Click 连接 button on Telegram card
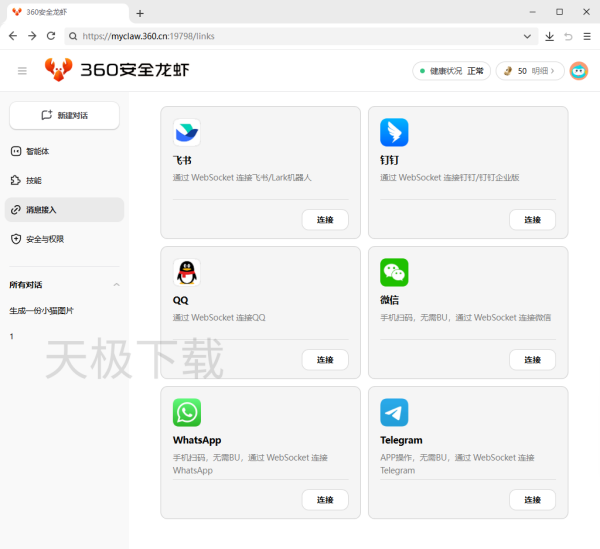 point(532,499)
